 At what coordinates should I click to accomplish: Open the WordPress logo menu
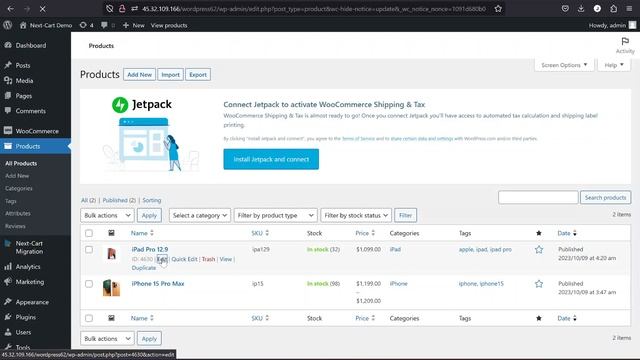(x=7, y=25)
